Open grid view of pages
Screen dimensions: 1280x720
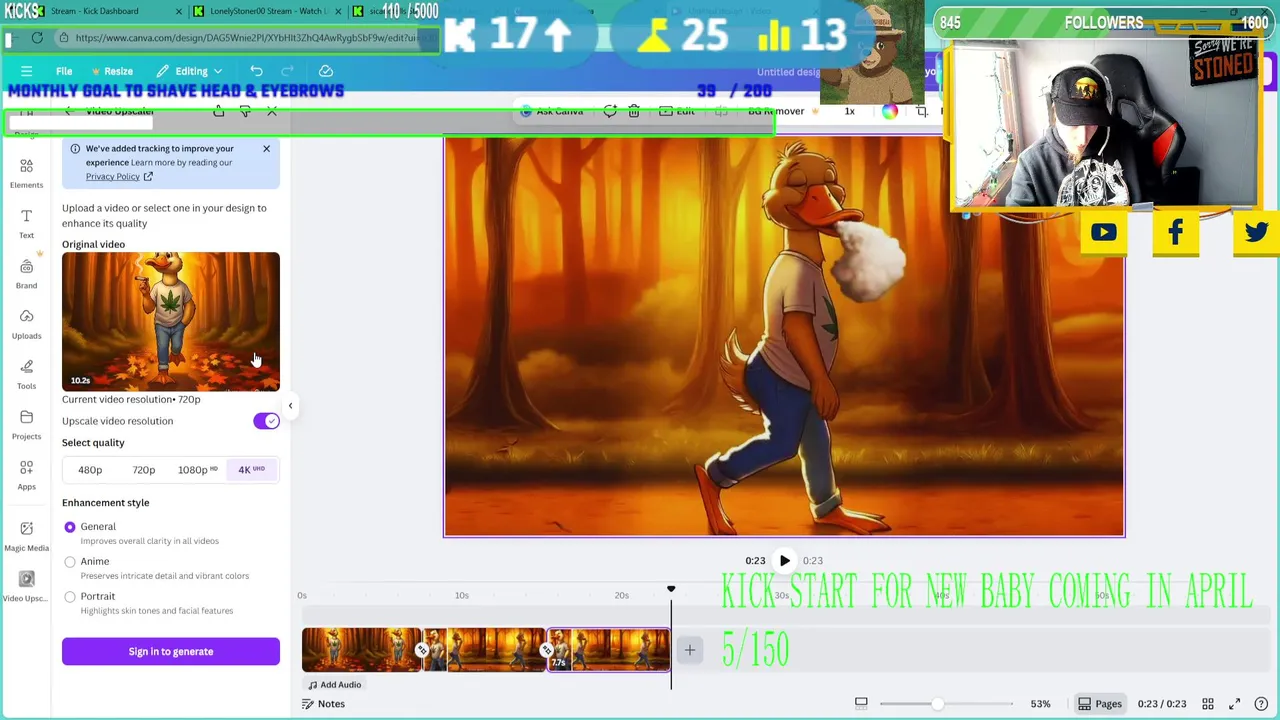(x=1208, y=704)
